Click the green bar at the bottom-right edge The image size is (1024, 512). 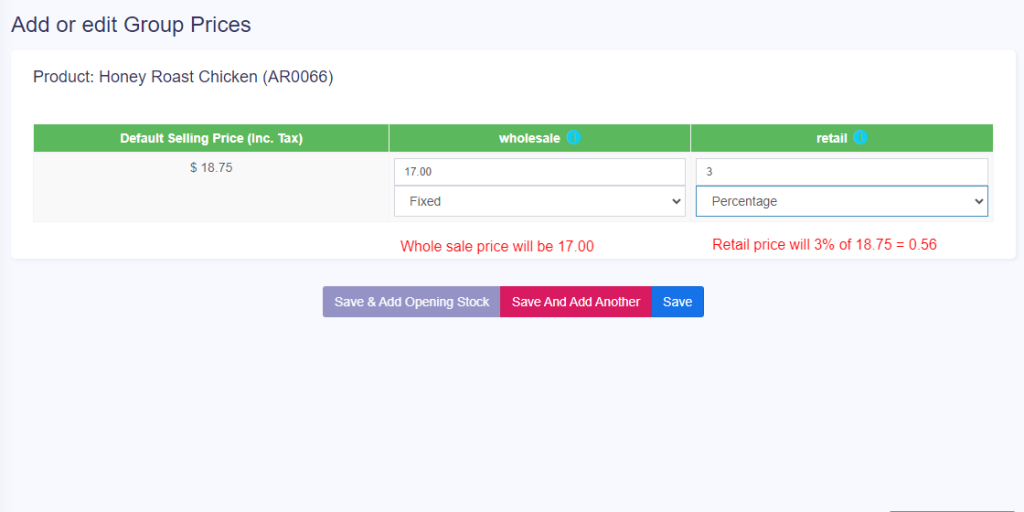pos(950,509)
